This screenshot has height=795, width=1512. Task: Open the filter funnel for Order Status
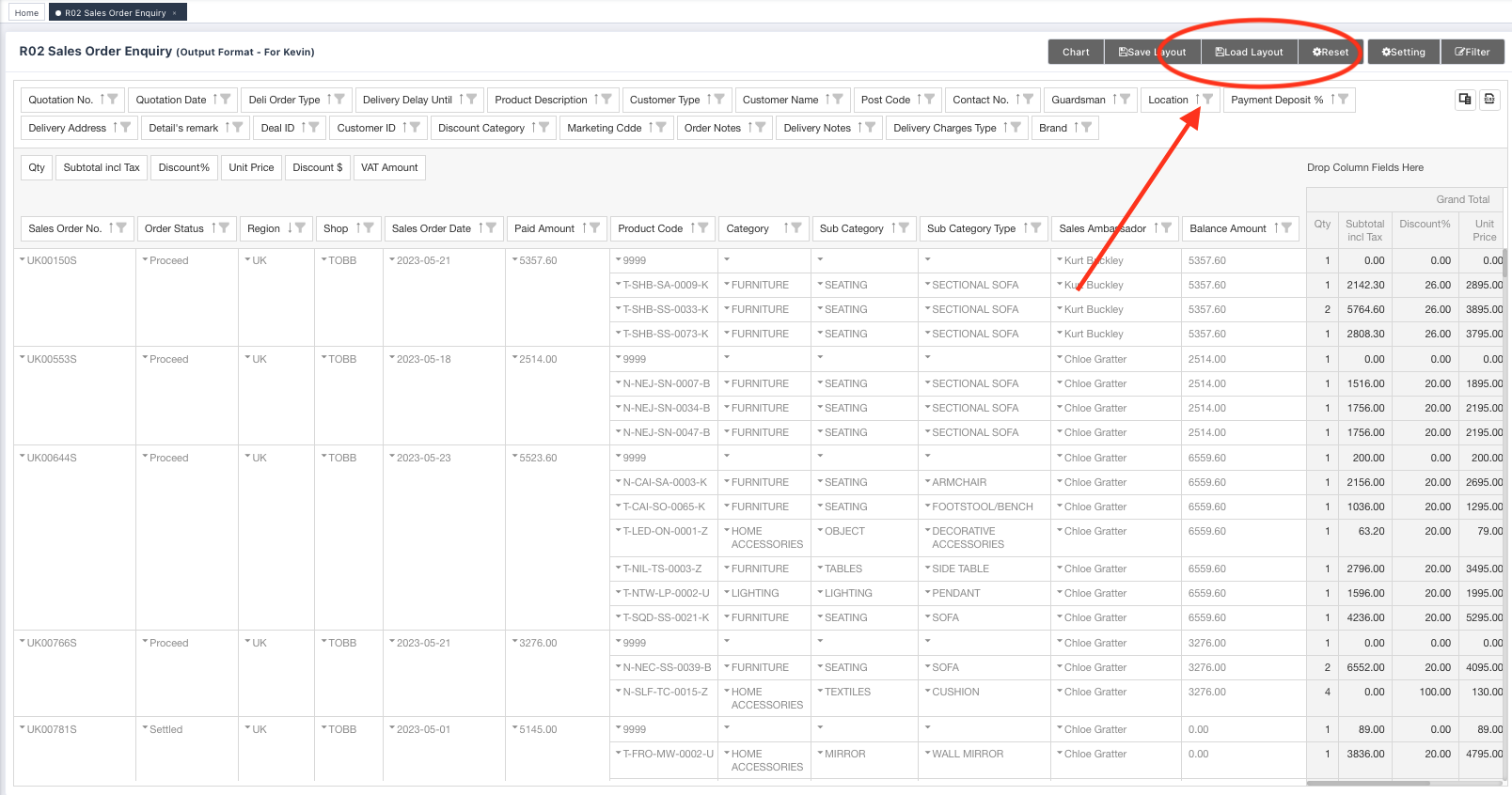click(223, 228)
